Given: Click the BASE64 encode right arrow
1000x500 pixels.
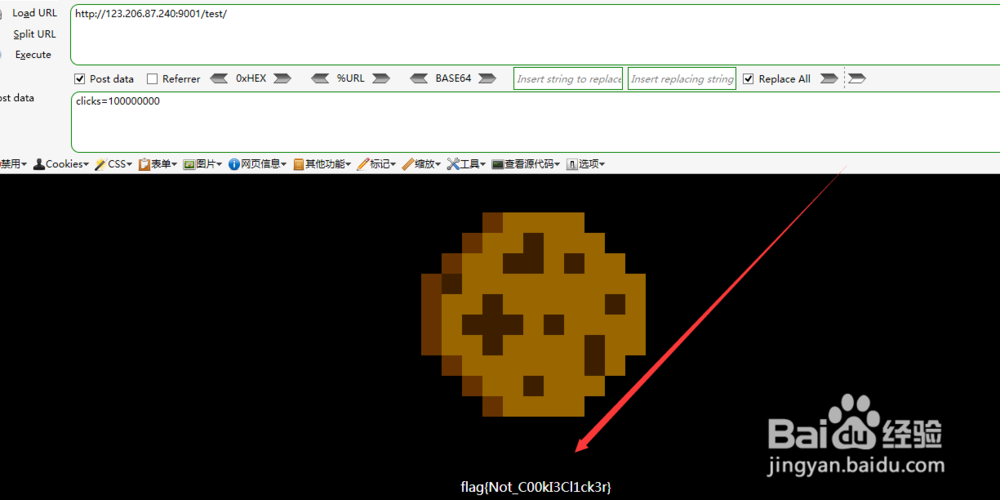Looking at the screenshot, I should point(487,78).
